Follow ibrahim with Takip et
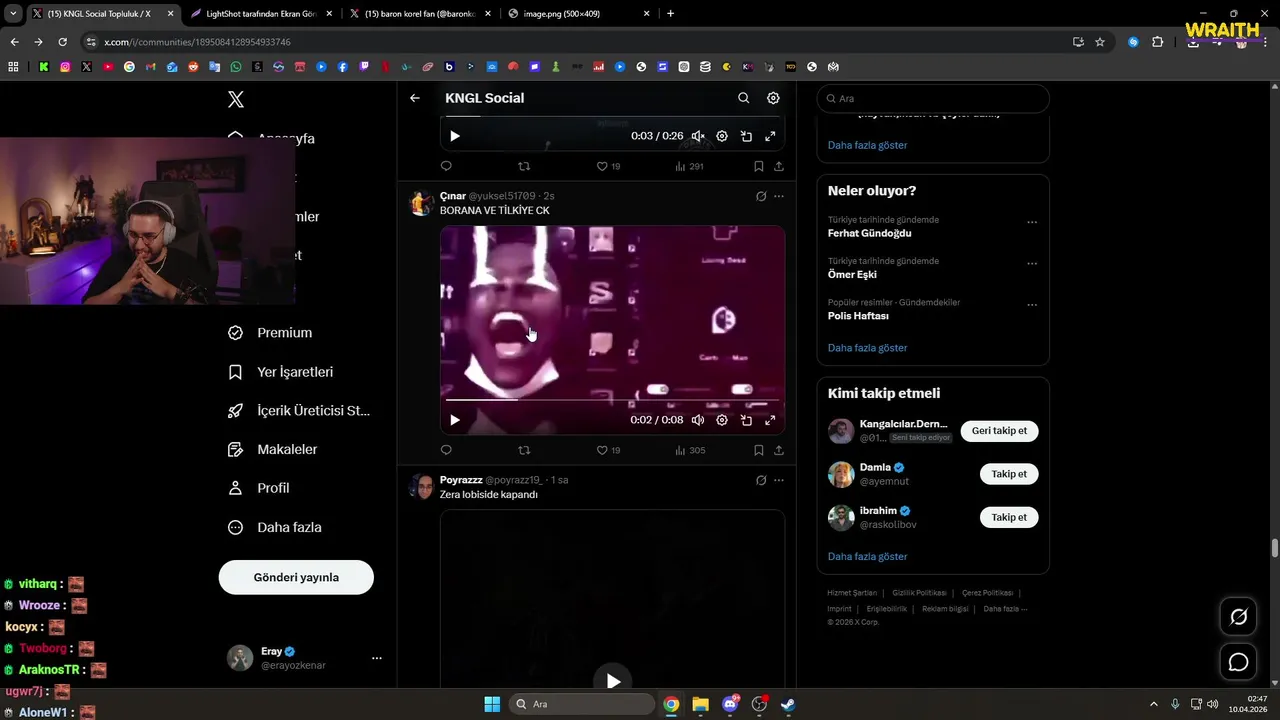This screenshot has width=1280, height=720. pyautogui.click(x=1009, y=517)
